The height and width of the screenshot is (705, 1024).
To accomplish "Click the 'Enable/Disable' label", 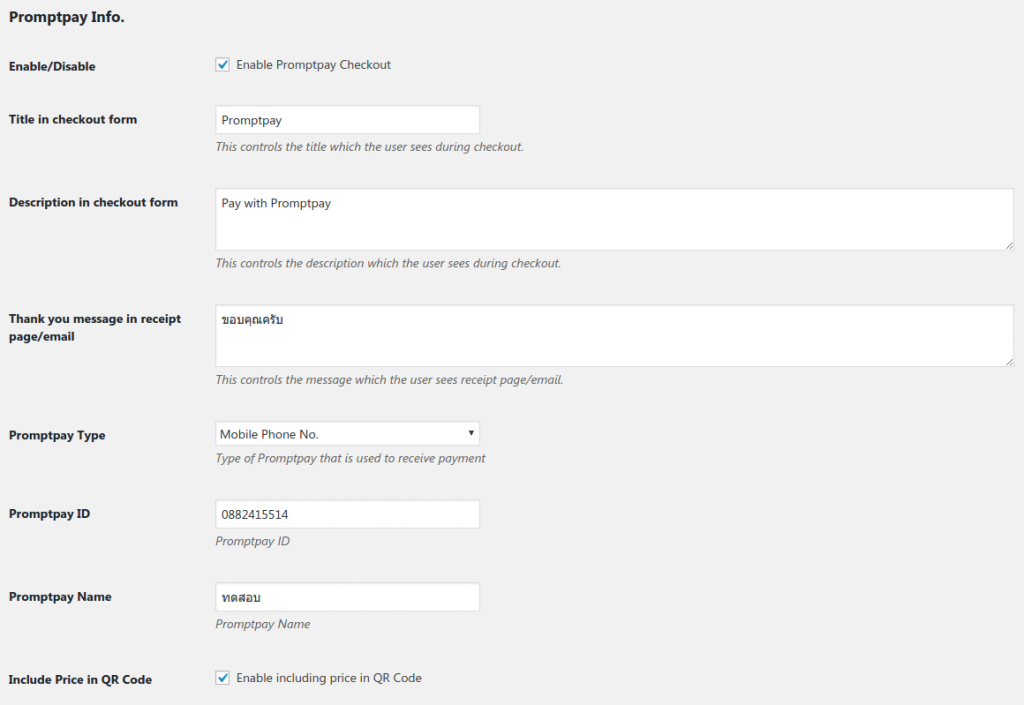I will pyautogui.click(x=52, y=67).
